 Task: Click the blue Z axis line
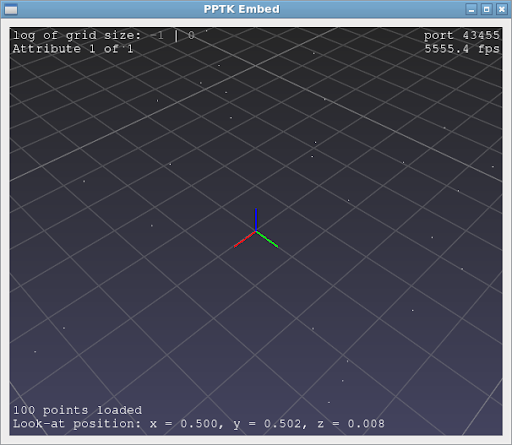(x=256, y=219)
